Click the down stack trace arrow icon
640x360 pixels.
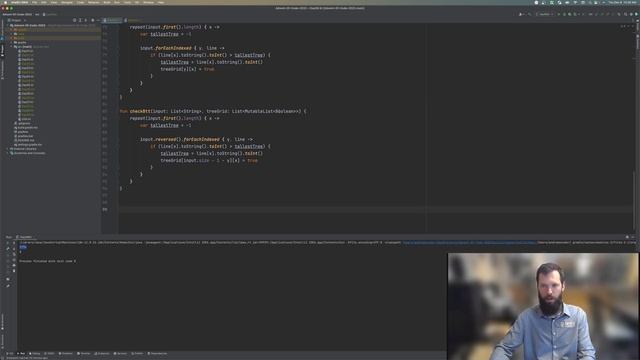(x=14, y=249)
